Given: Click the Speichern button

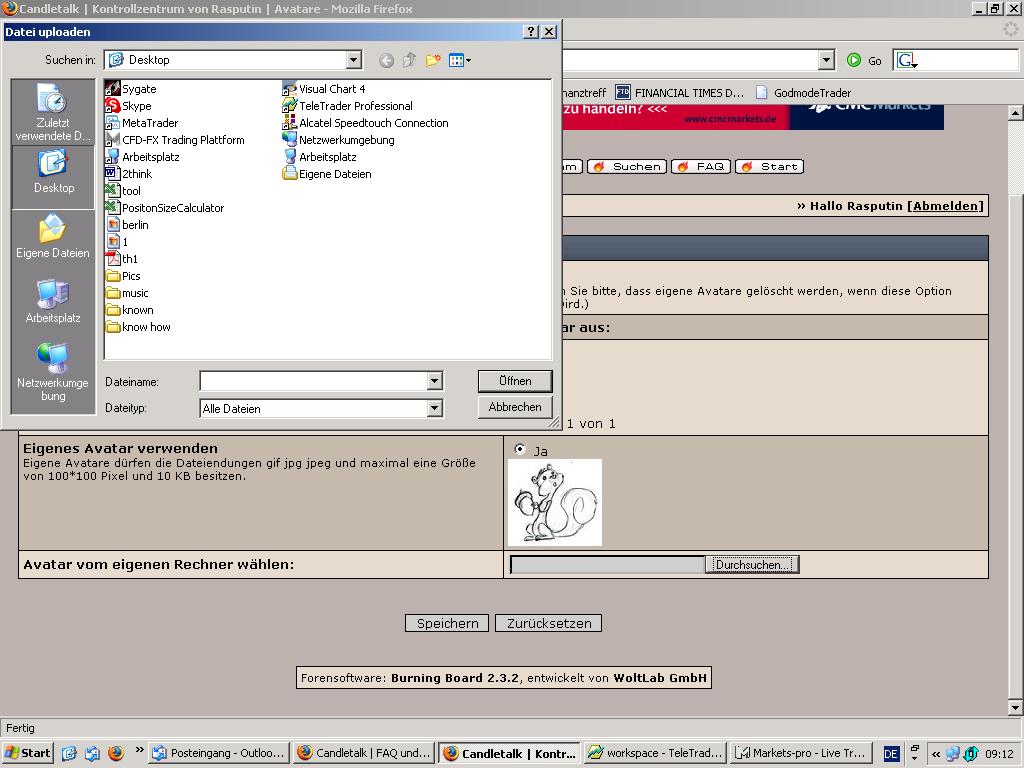Looking at the screenshot, I should click(447, 623).
